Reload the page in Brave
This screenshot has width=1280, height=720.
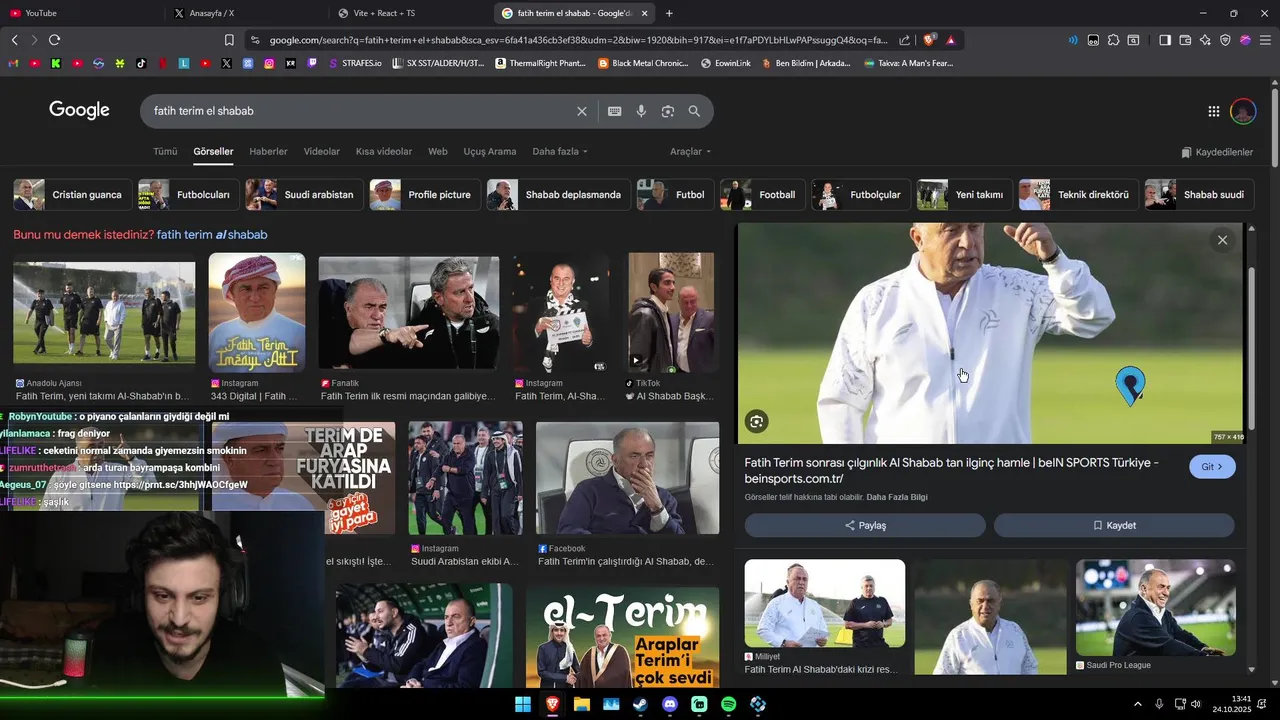54,40
